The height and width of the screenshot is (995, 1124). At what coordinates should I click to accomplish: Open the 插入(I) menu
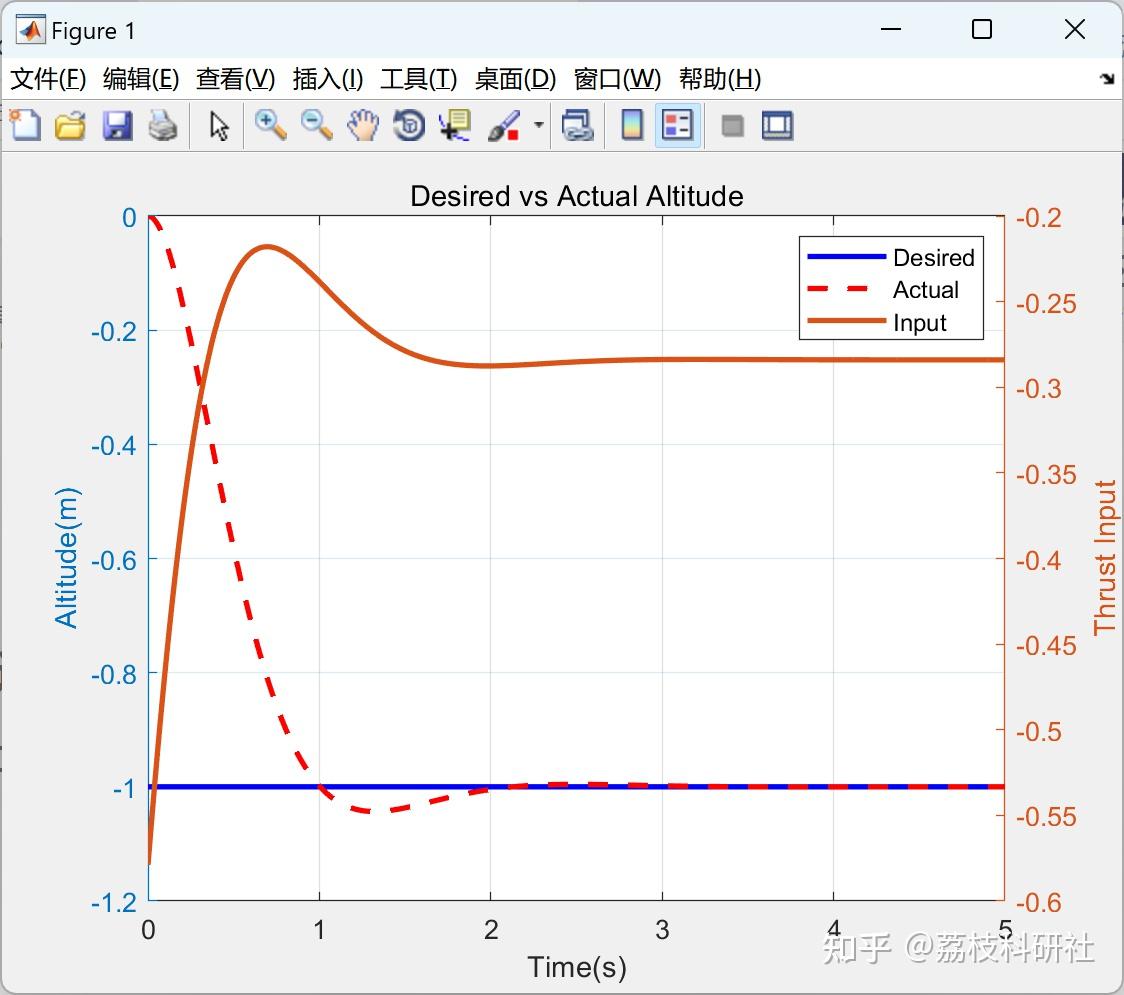coord(327,79)
